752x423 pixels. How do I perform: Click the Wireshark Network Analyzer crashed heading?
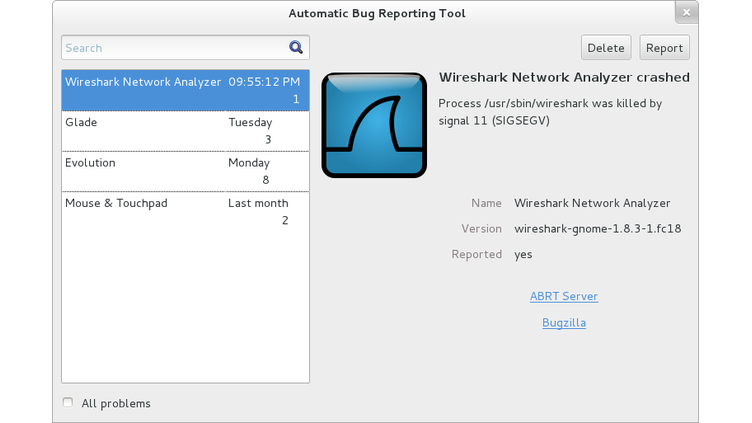click(x=564, y=77)
